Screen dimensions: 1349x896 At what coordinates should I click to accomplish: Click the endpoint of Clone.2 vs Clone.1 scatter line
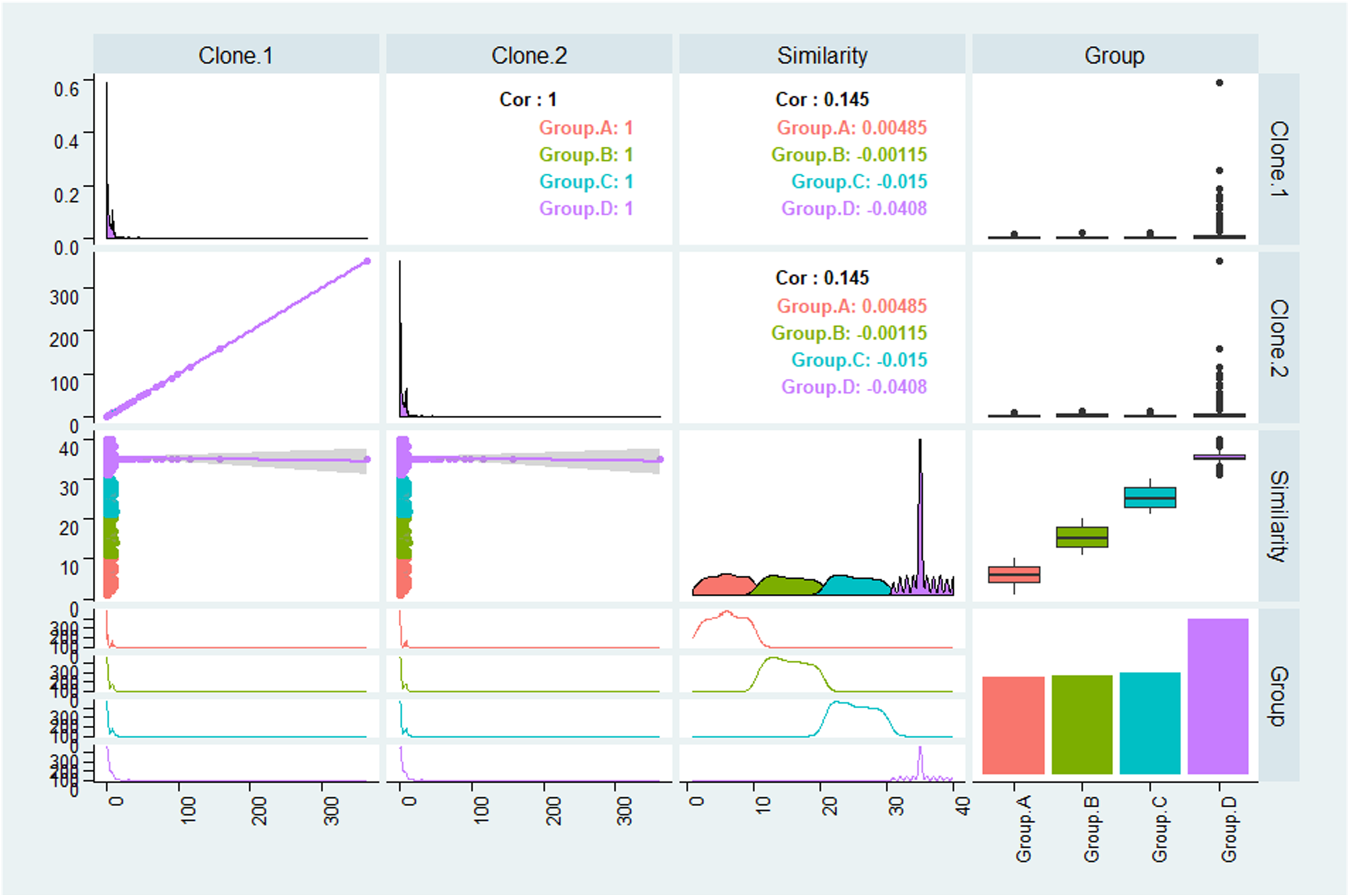tap(367, 261)
